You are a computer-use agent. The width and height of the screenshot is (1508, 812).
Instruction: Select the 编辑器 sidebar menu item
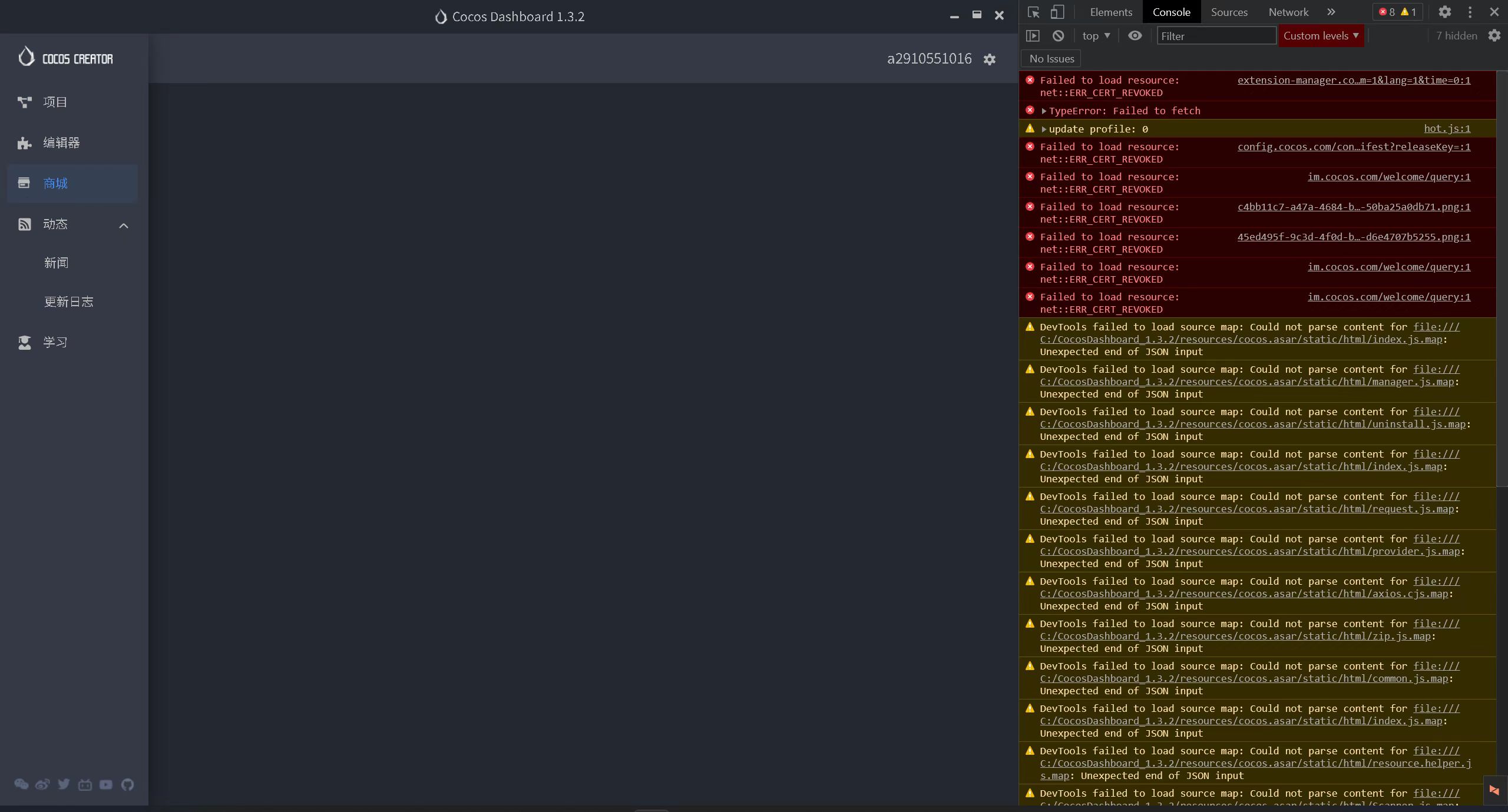pos(61,143)
